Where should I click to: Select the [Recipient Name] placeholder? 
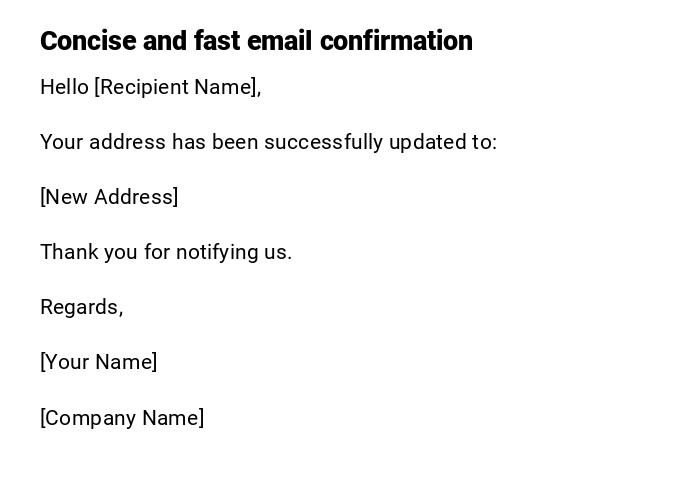pyautogui.click(x=177, y=87)
